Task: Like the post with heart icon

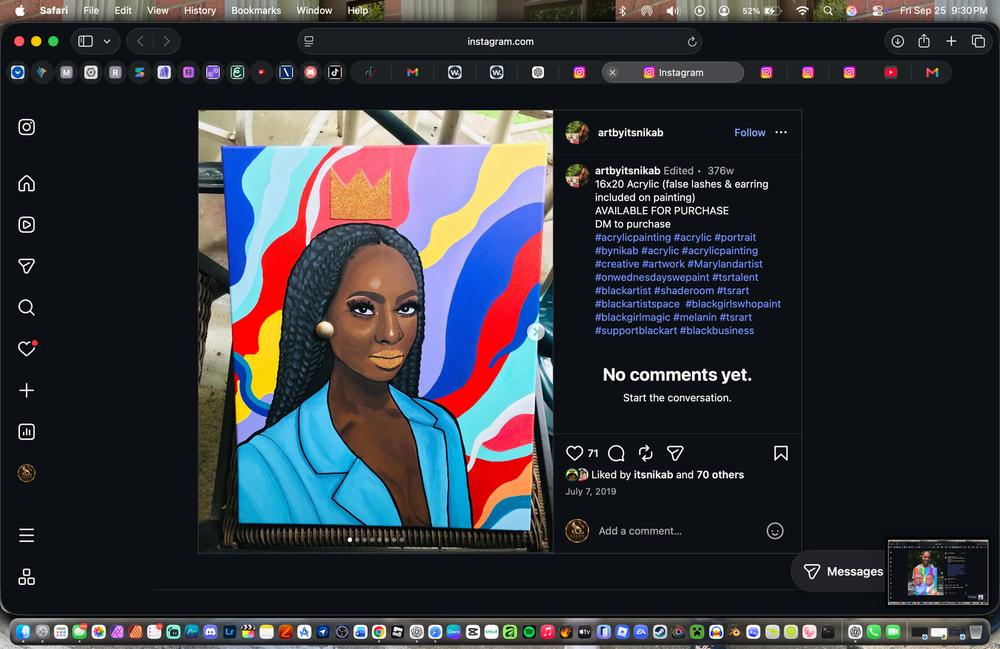Action: 575,453
